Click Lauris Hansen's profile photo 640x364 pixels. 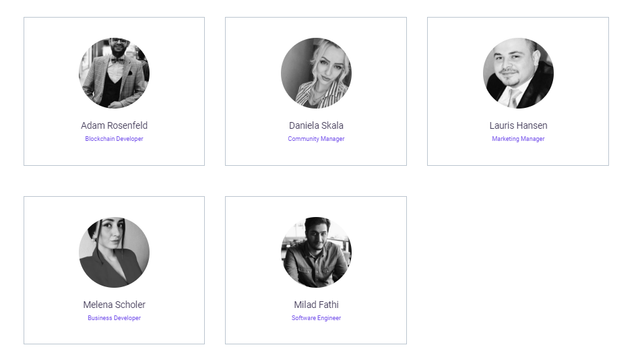[518, 73]
